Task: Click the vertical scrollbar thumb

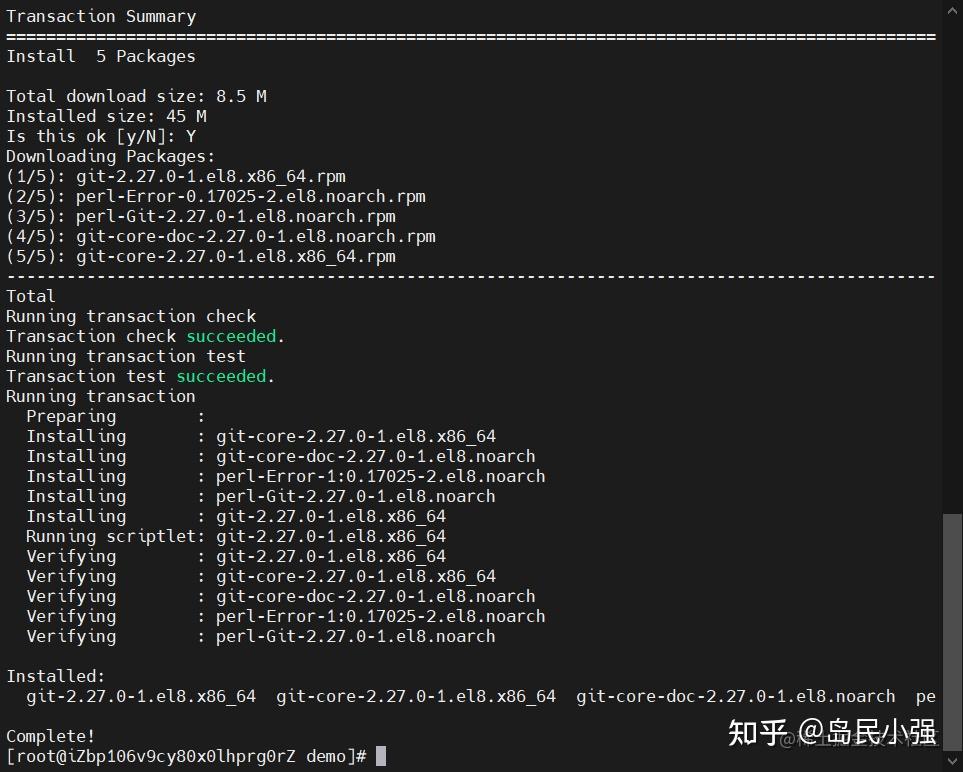Action: click(953, 632)
